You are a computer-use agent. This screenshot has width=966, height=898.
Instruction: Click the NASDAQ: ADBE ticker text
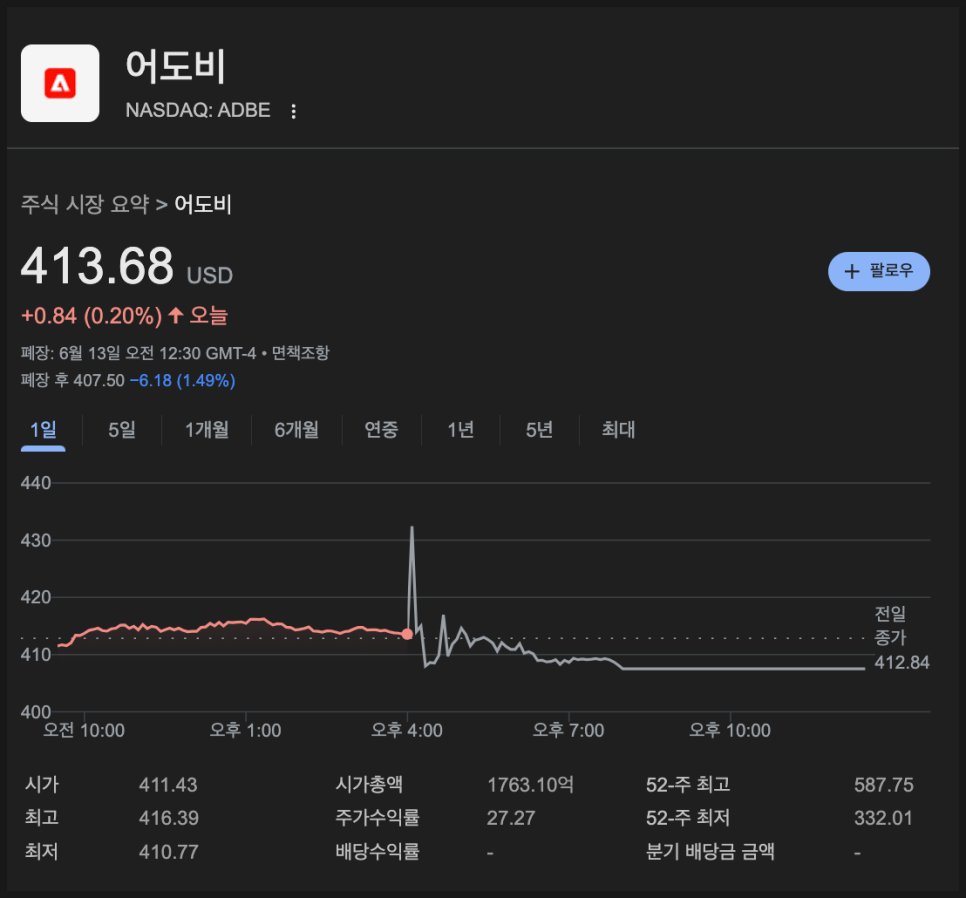click(198, 110)
